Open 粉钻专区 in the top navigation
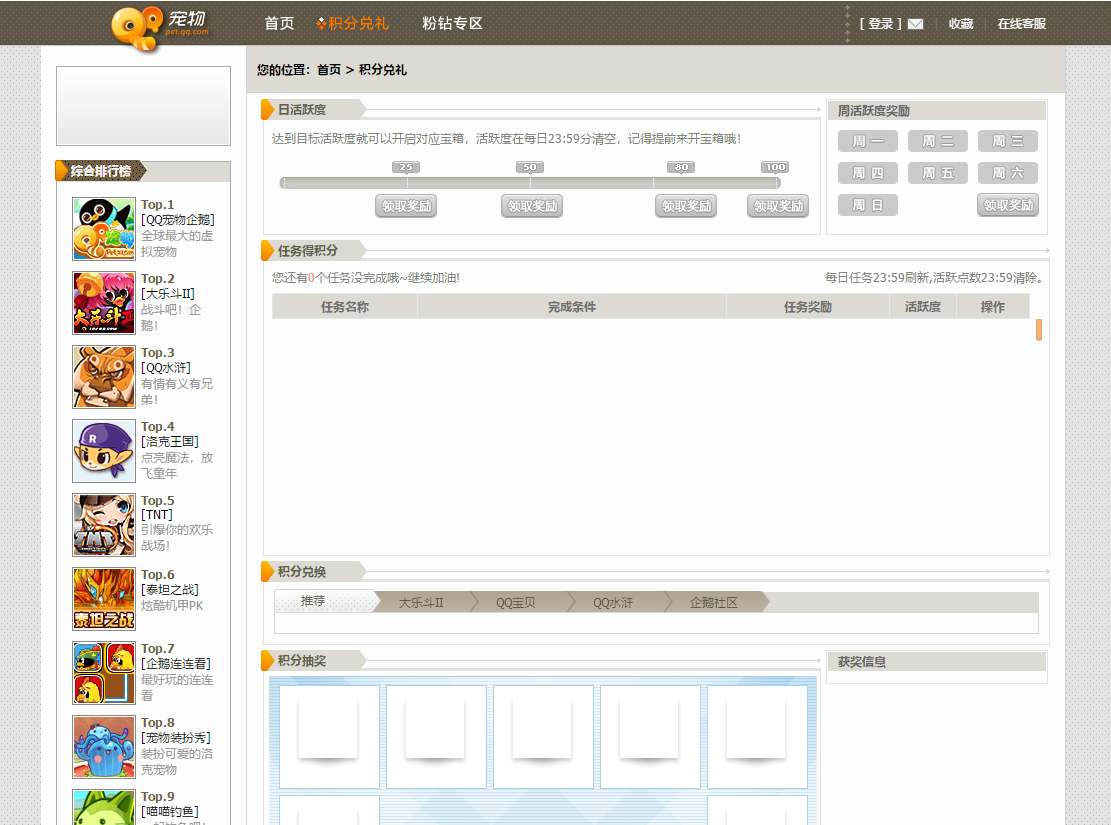 (x=452, y=23)
